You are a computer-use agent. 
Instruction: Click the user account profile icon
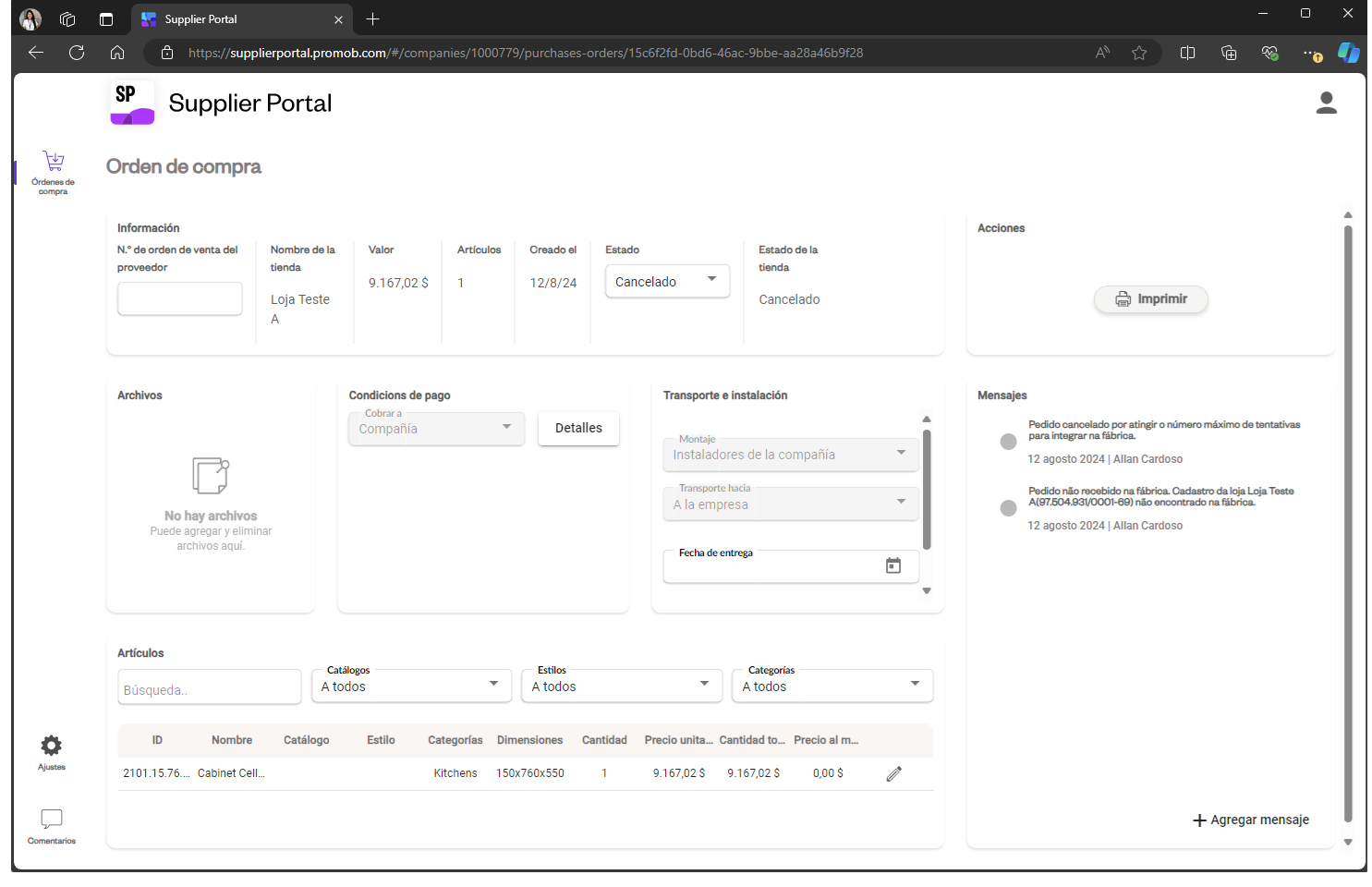point(1326,103)
